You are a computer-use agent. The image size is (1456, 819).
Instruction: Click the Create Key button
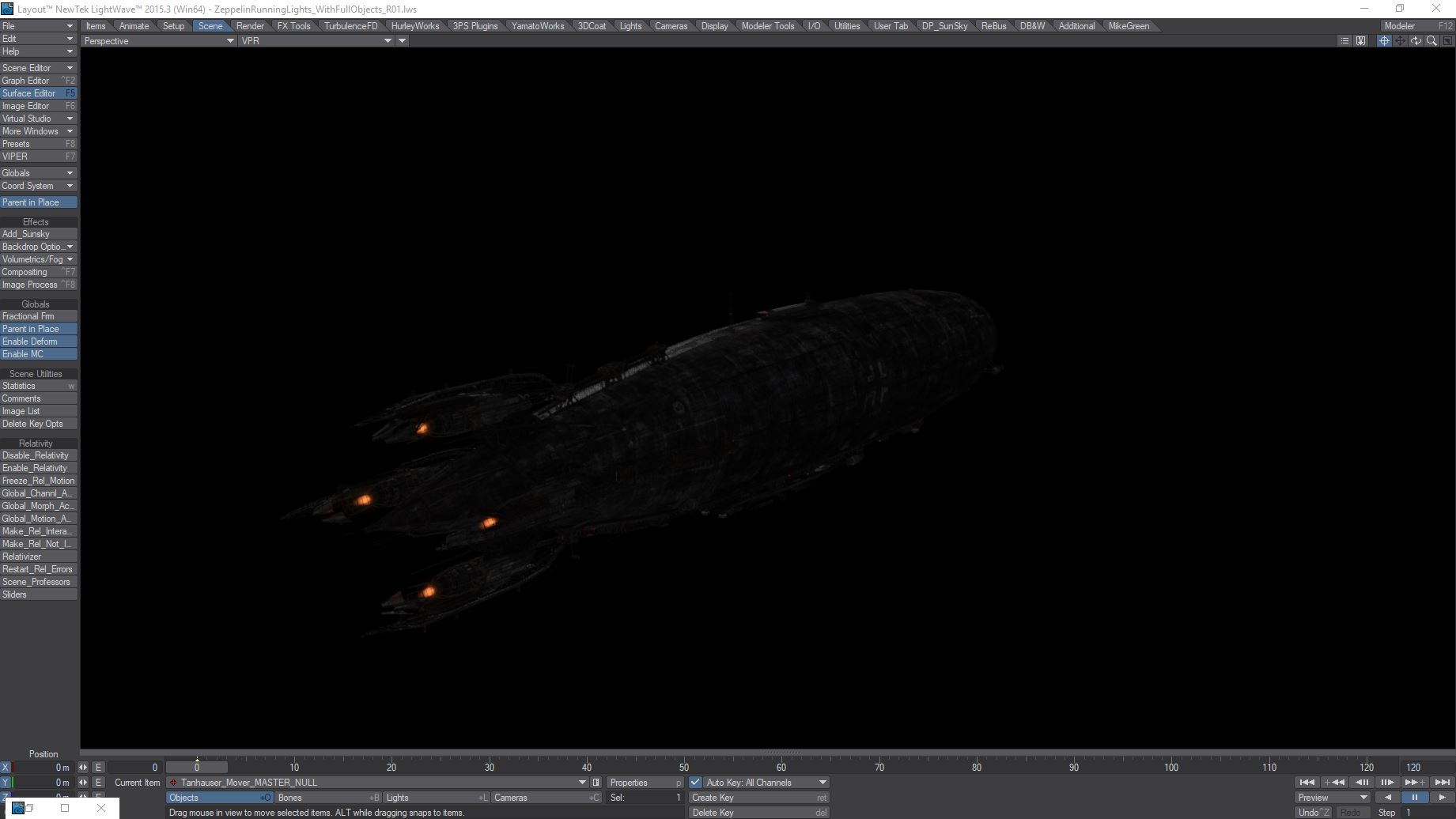pos(758,798)
